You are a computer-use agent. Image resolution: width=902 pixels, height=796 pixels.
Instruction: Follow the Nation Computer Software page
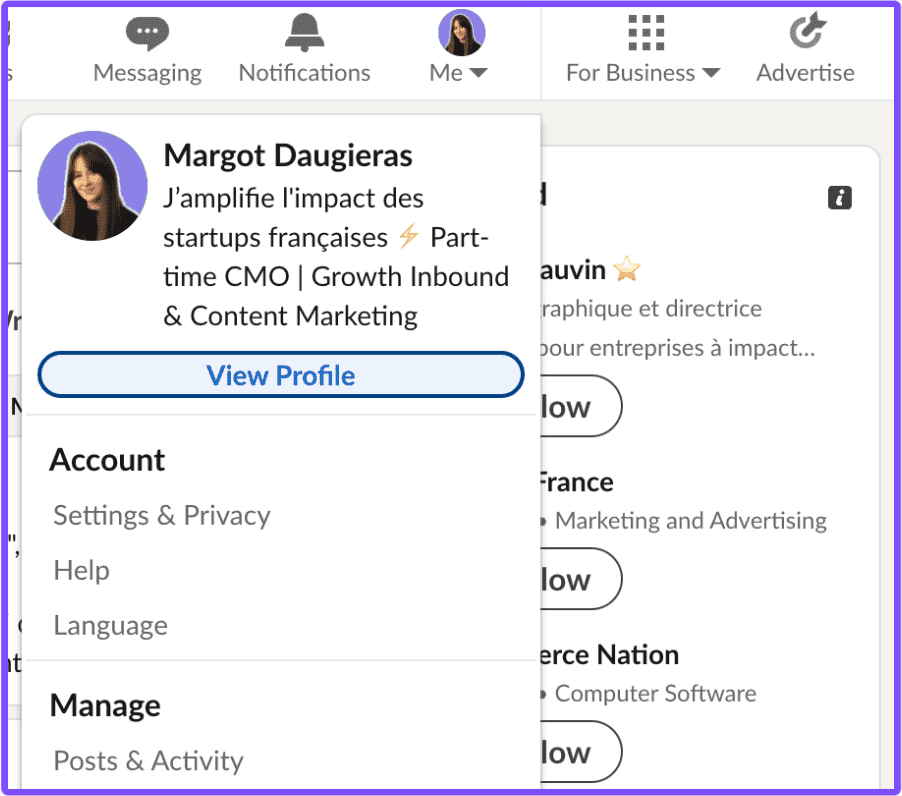tap(580, 751)
